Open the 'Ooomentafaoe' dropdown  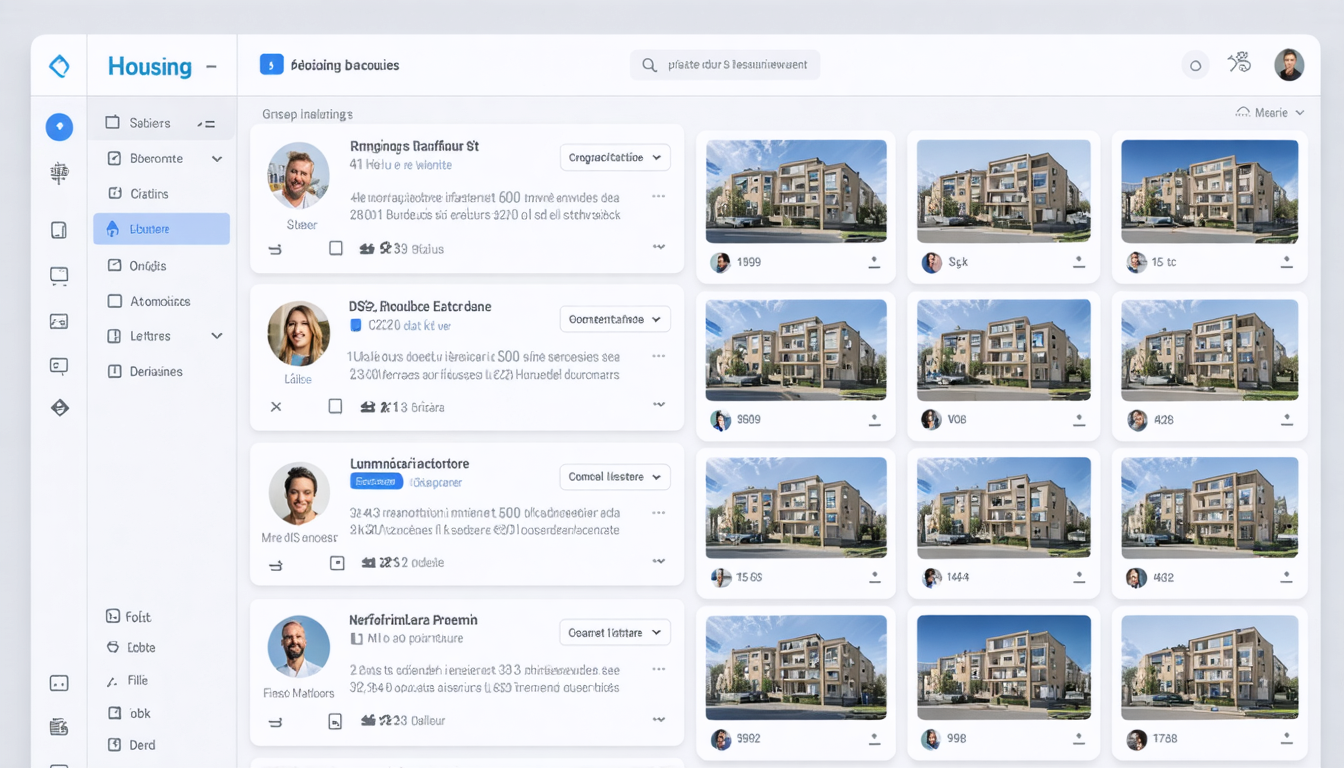point(615,319)
